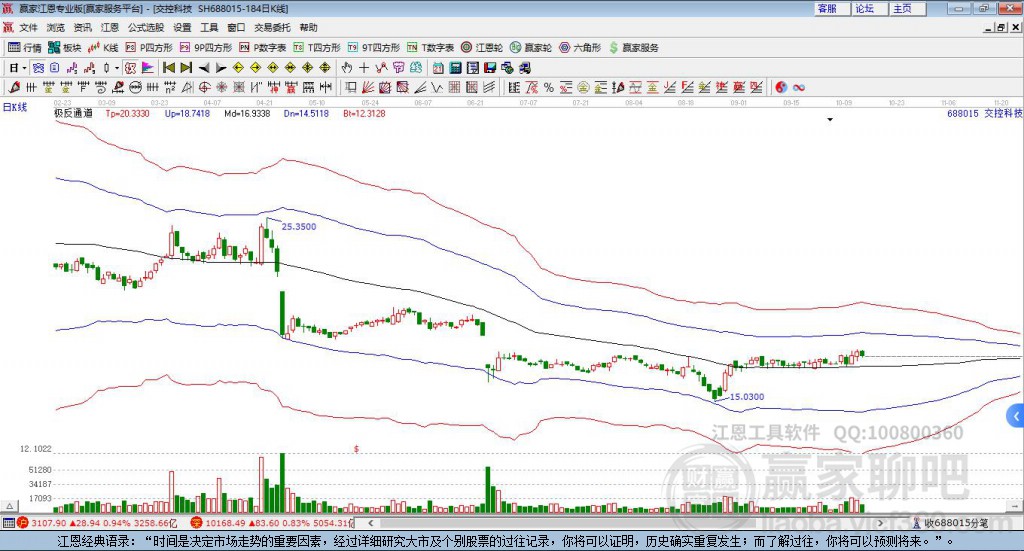Click scrollbar right arrow at bottom
Screen dimensions: 1024x551
click(x=880, y=523)
